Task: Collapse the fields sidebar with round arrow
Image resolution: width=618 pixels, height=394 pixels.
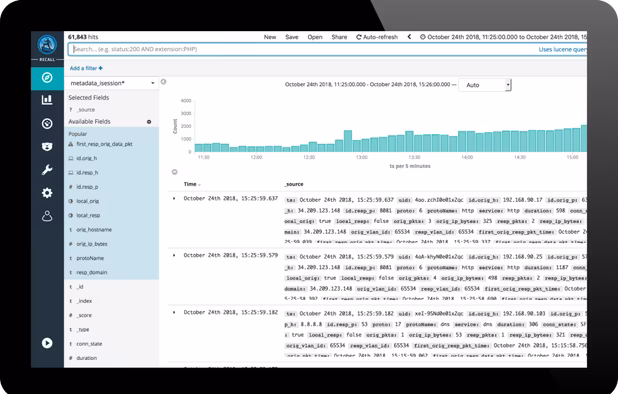Action: click(164, 82)
